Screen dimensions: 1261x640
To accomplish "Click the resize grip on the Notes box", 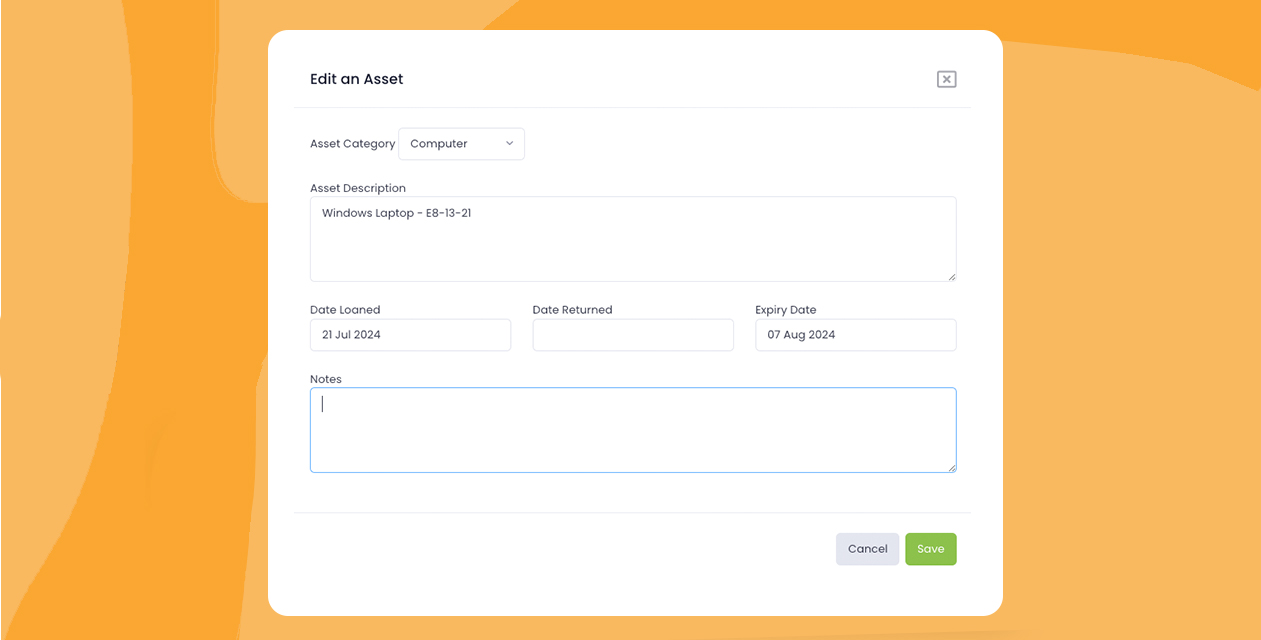I will click(x=952, y=467).
